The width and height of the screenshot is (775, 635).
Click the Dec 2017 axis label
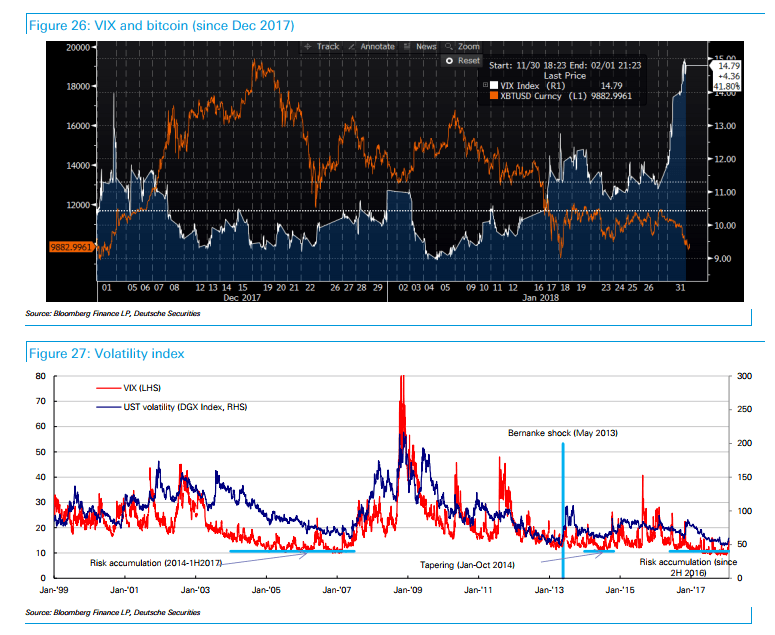[244, 298]
